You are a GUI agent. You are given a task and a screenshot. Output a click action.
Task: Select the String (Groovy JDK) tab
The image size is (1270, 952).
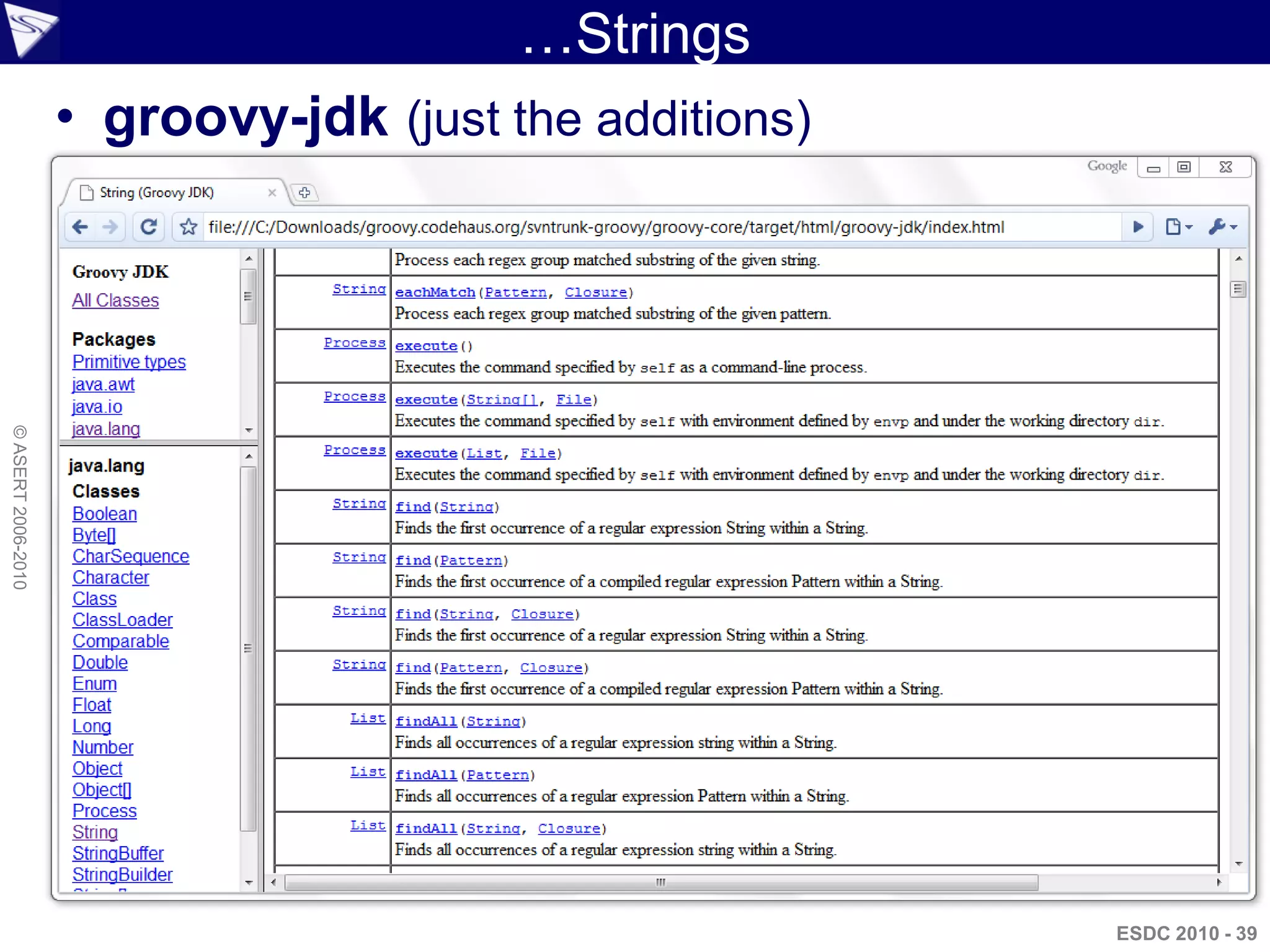pyautogui.click(x=158, y=193)
